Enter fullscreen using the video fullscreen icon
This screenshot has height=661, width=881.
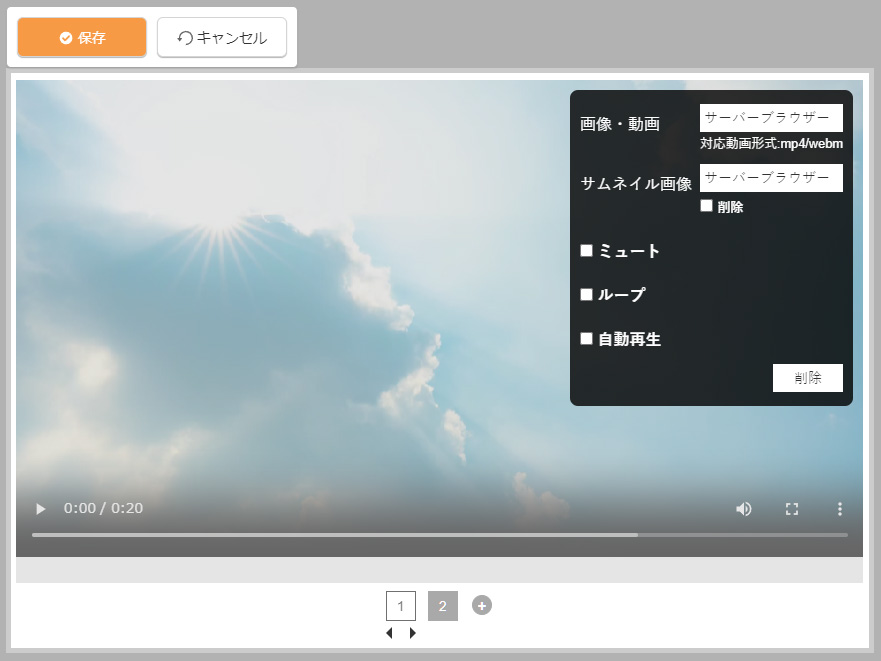pos(792,509)
